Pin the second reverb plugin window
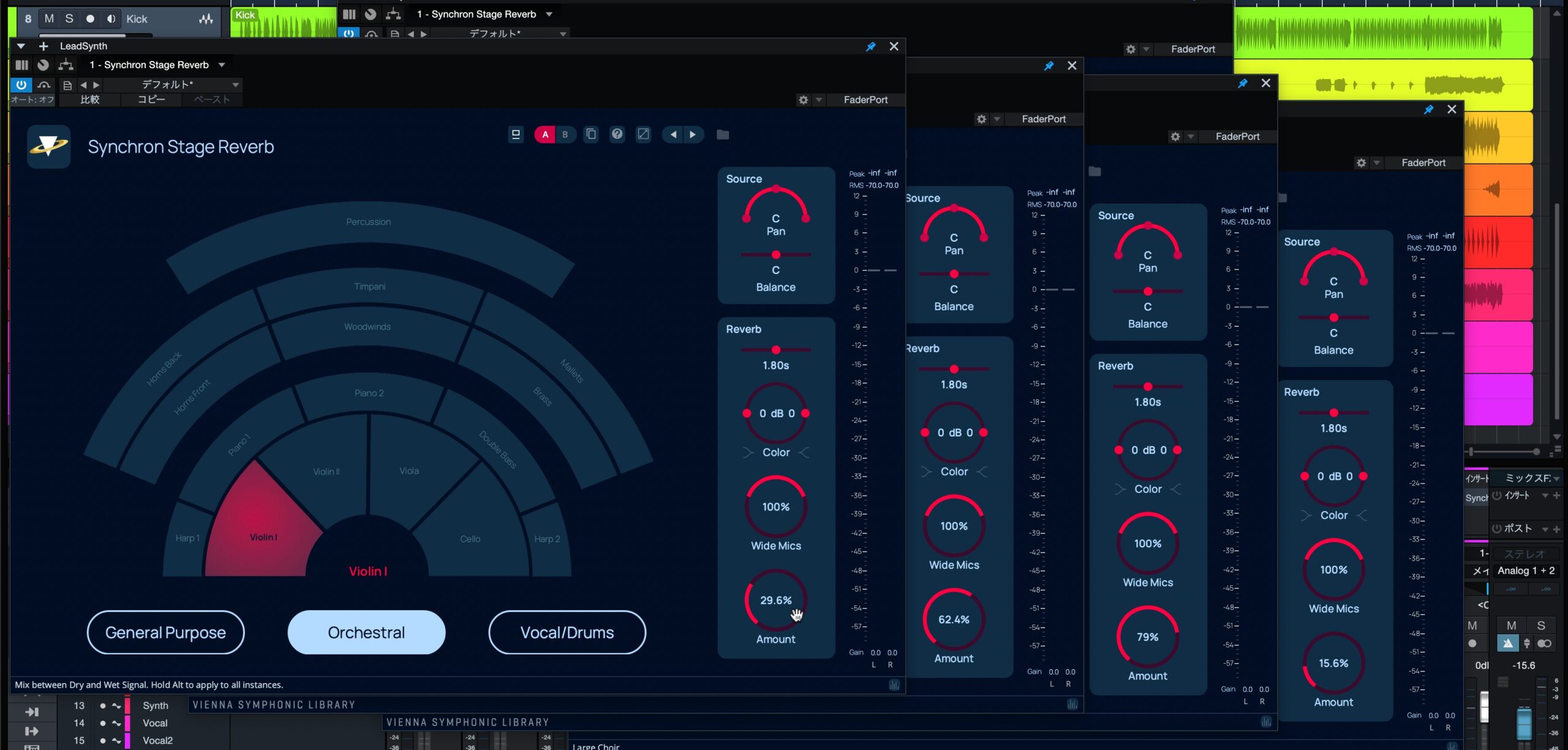 [1049, 66]
